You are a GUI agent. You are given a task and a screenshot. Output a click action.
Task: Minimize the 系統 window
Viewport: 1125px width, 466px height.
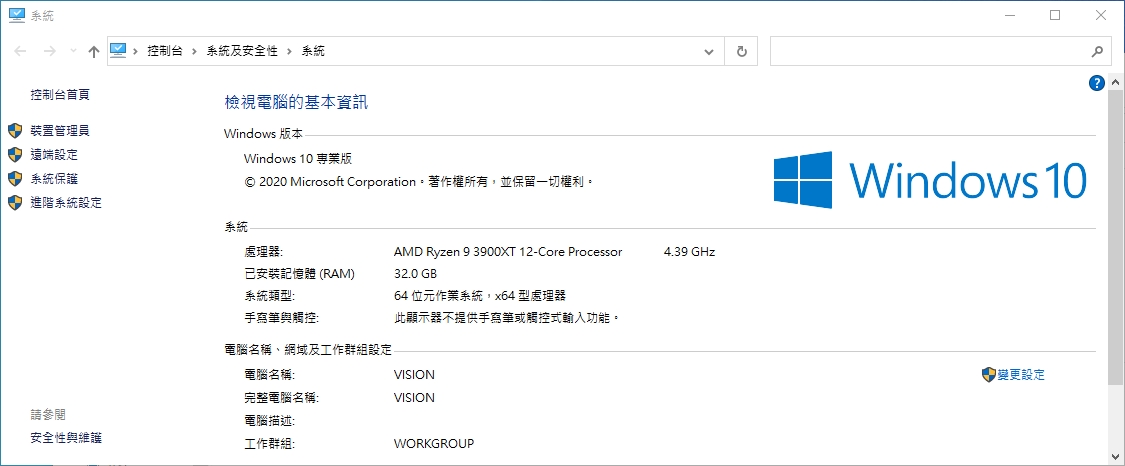click(x=1009, y=15)
